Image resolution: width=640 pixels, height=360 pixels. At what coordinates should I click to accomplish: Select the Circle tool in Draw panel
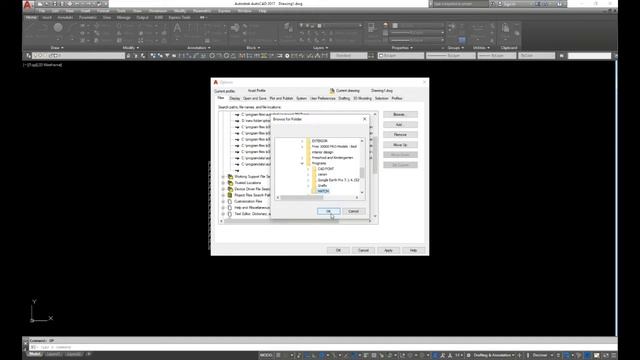pos(58,28)
